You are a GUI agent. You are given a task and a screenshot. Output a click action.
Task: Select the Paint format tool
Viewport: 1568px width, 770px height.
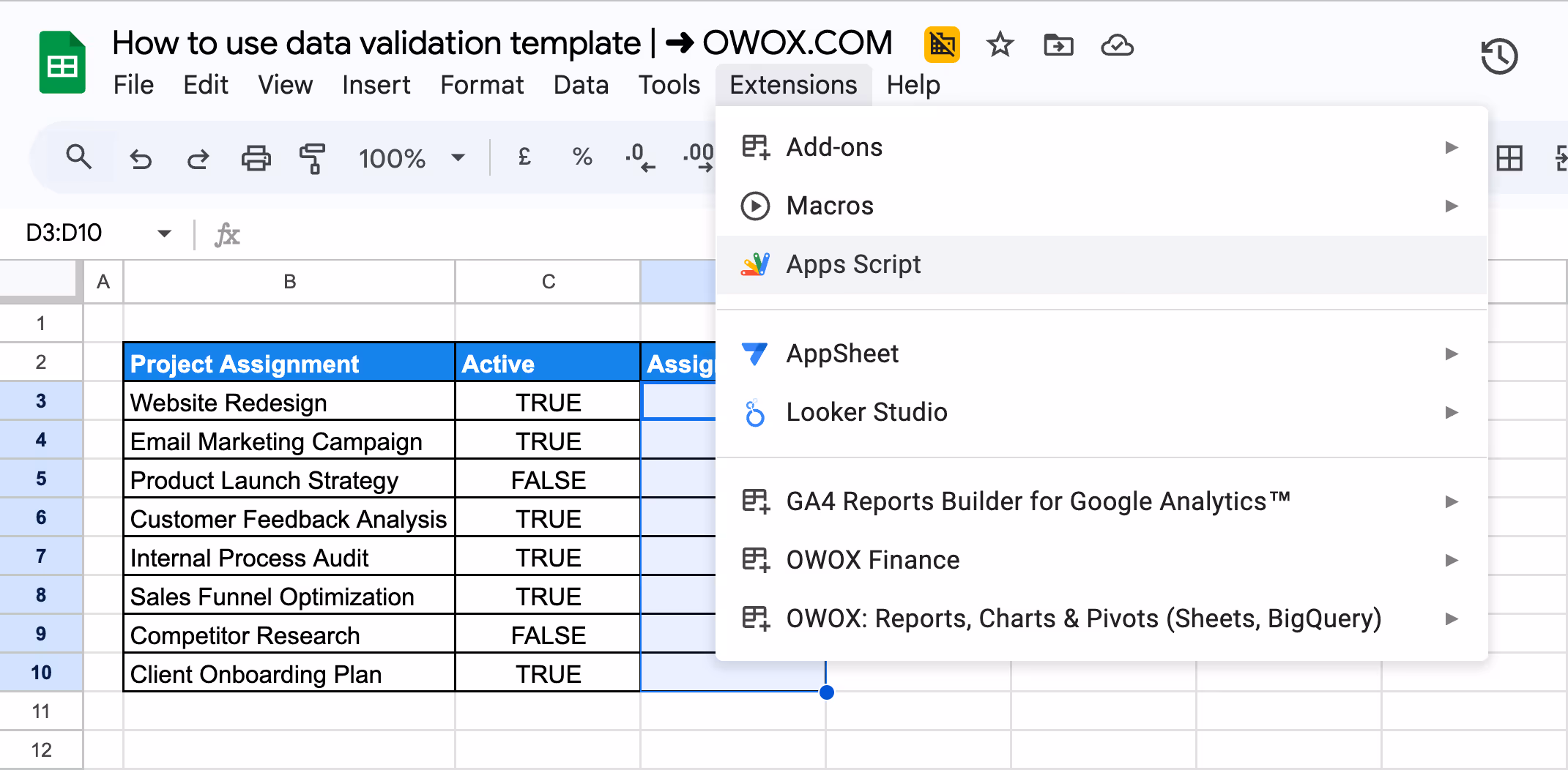[311, 157]
